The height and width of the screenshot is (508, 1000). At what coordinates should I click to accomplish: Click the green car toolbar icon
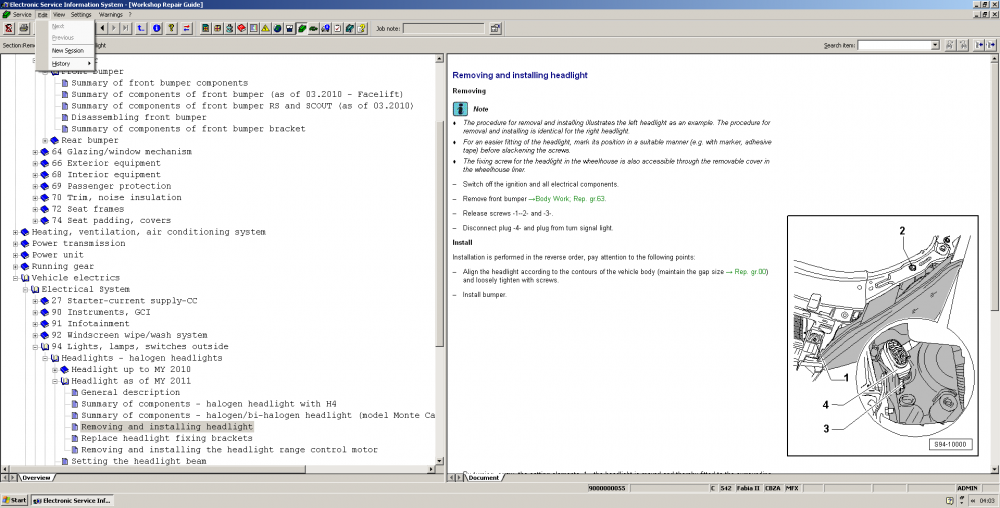click(314, 28)
